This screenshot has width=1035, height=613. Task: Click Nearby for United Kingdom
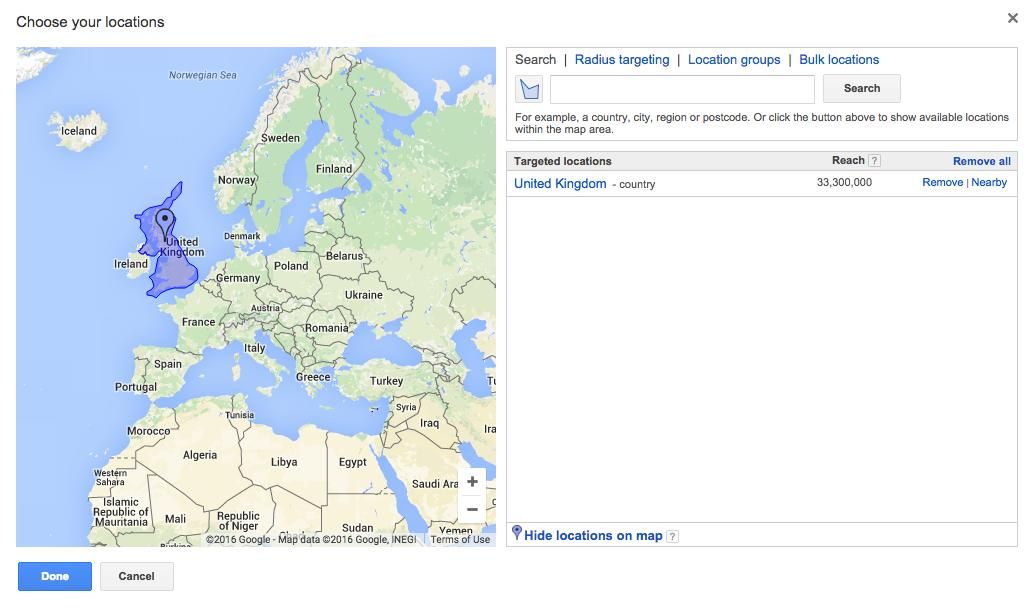[989, 182]
